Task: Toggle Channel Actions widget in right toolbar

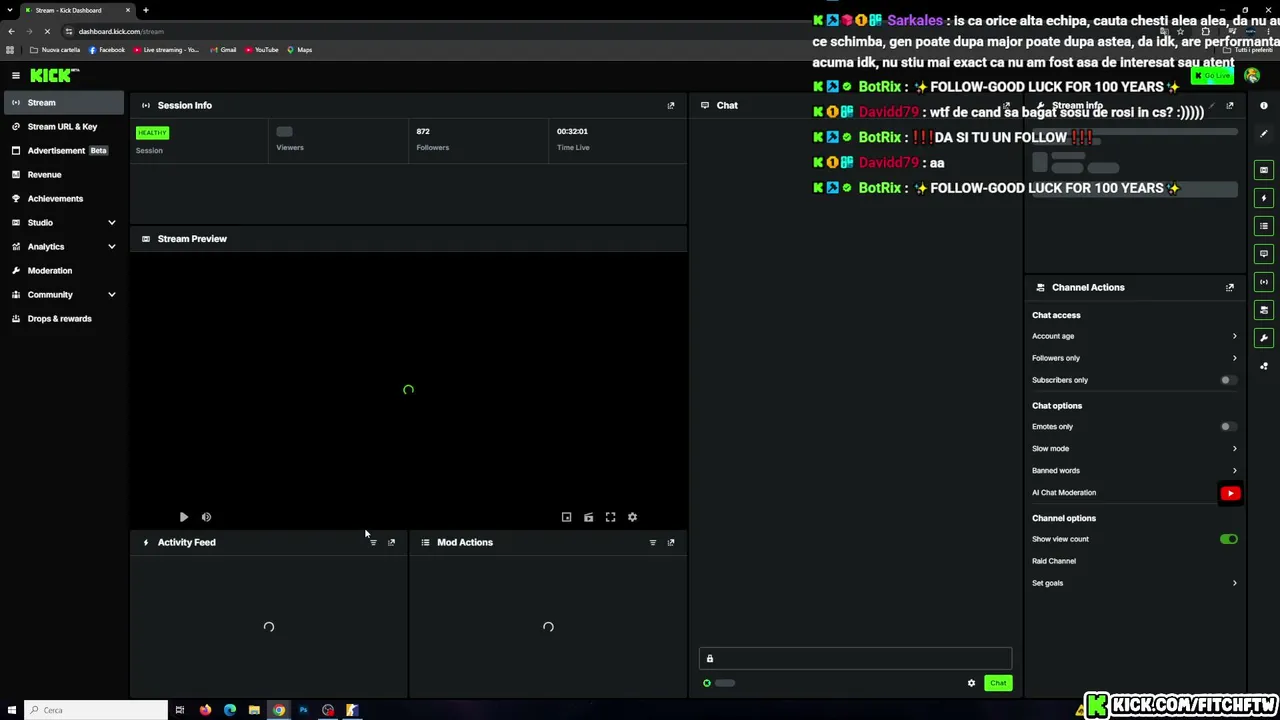Action: tap(1264, 310)
